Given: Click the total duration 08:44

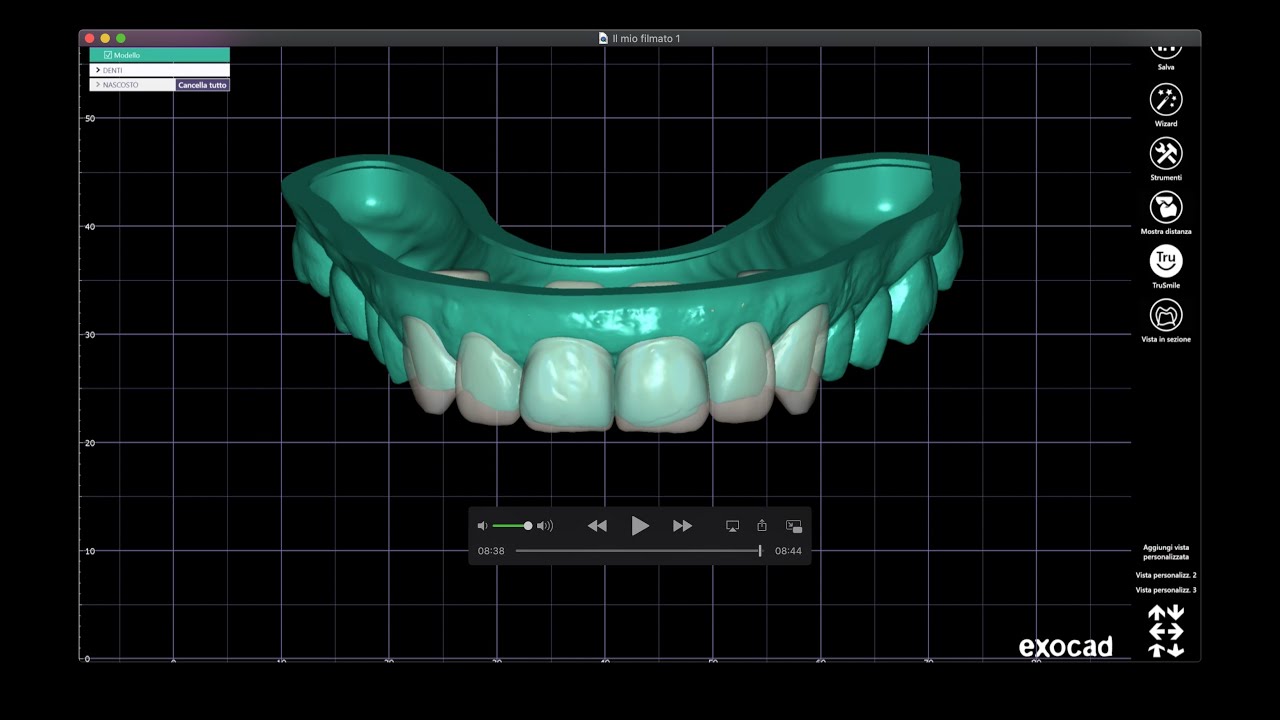Looking at the screenshot, I should [788, 551].
